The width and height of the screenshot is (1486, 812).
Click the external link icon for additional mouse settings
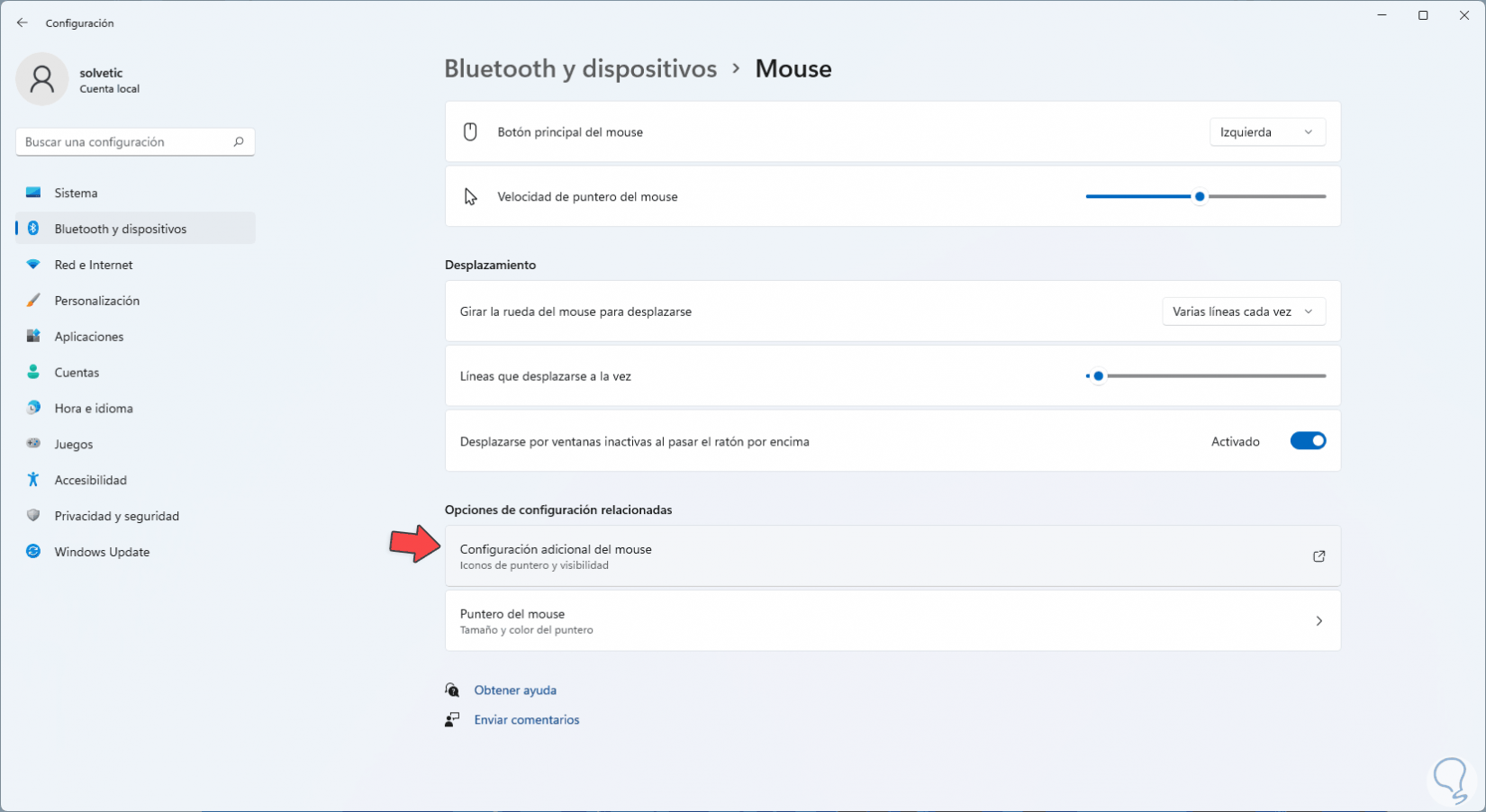pyautogui.click(x=1318, y=556)
